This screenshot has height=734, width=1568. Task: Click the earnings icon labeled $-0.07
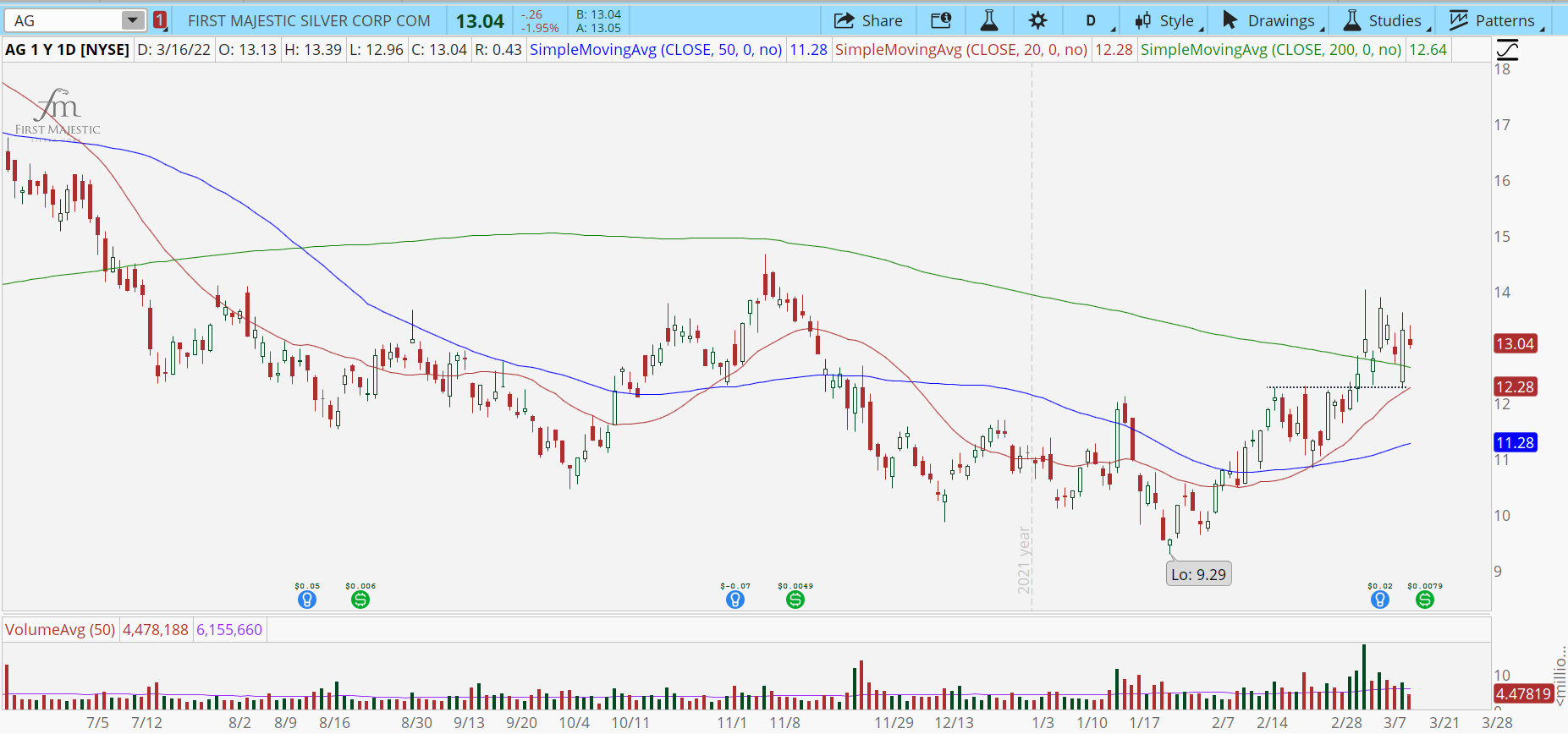[x=735, y=600]
